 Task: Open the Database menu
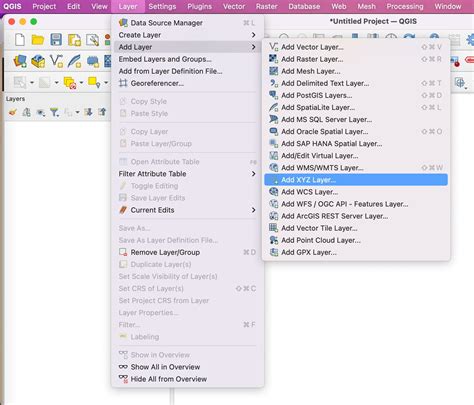(x=304, y=6)
